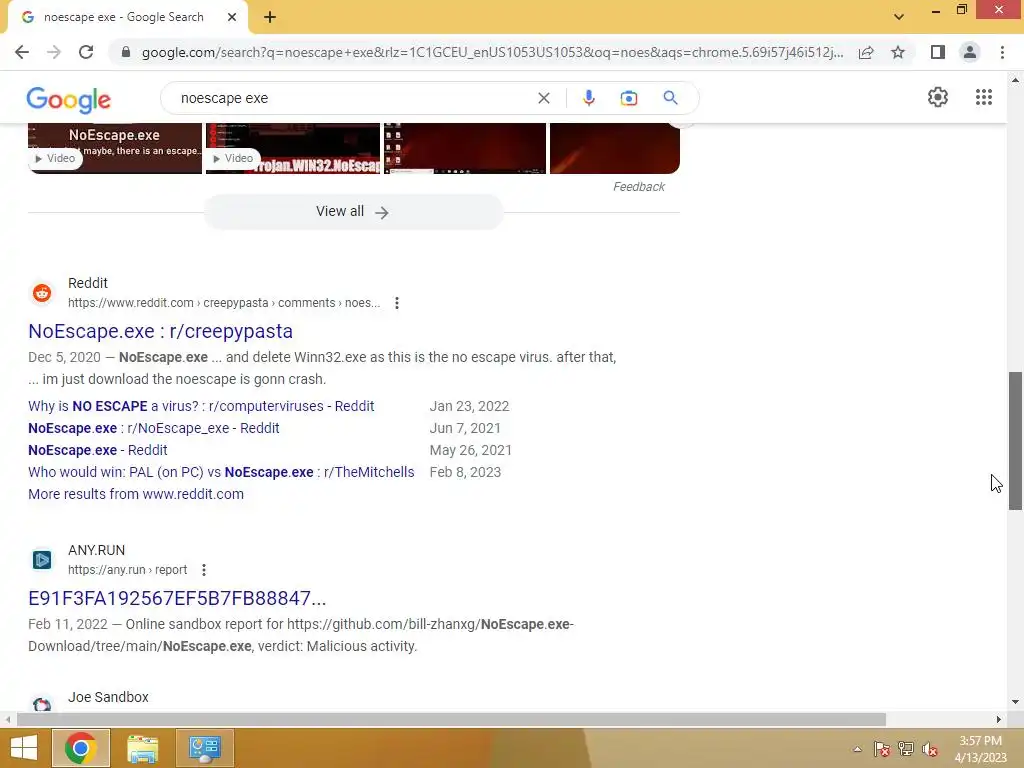
Task: Click the Jan 23, 2022 date text
Action: click(x=469, y=406)
